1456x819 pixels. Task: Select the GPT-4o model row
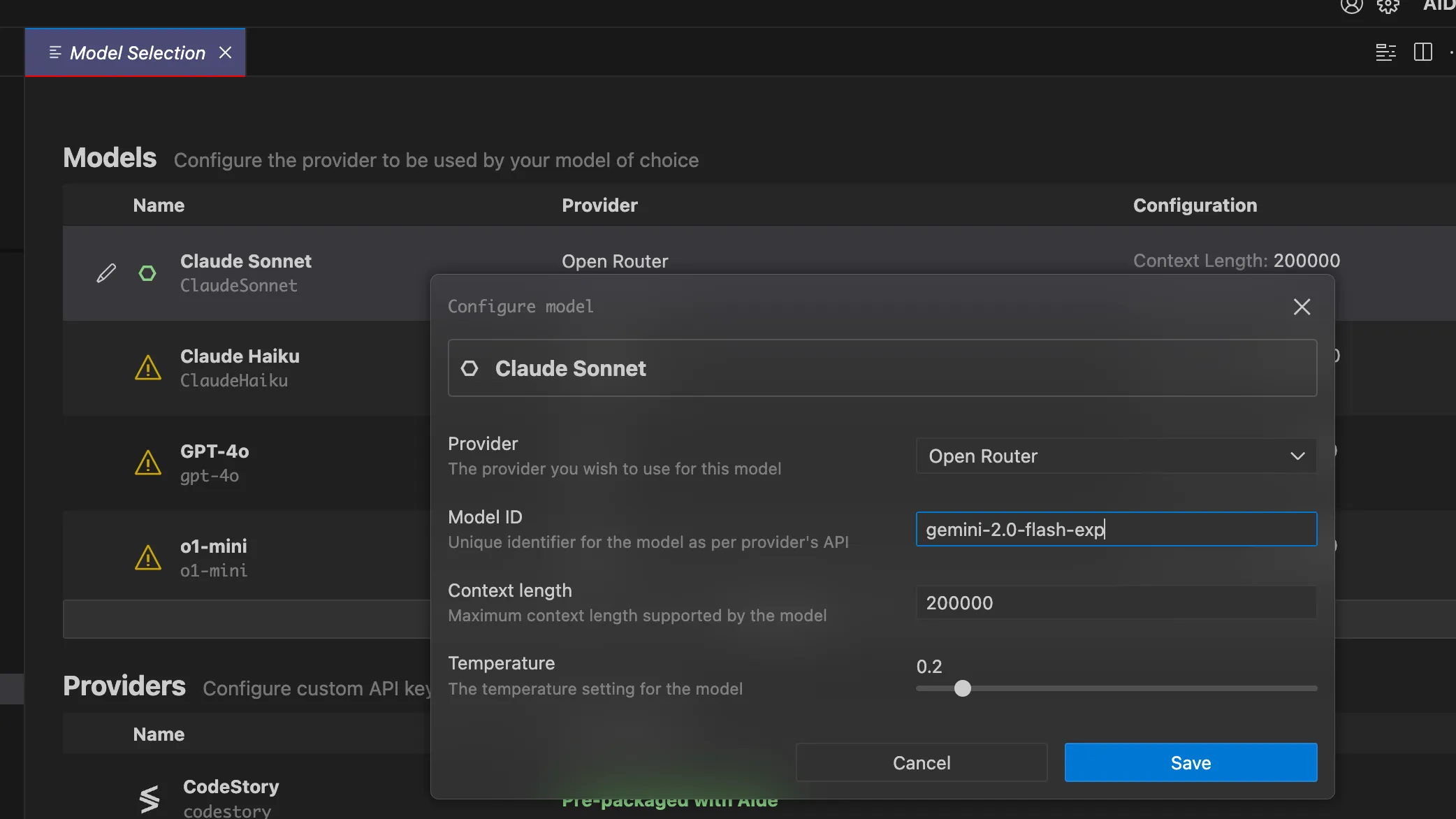point(247,463)
